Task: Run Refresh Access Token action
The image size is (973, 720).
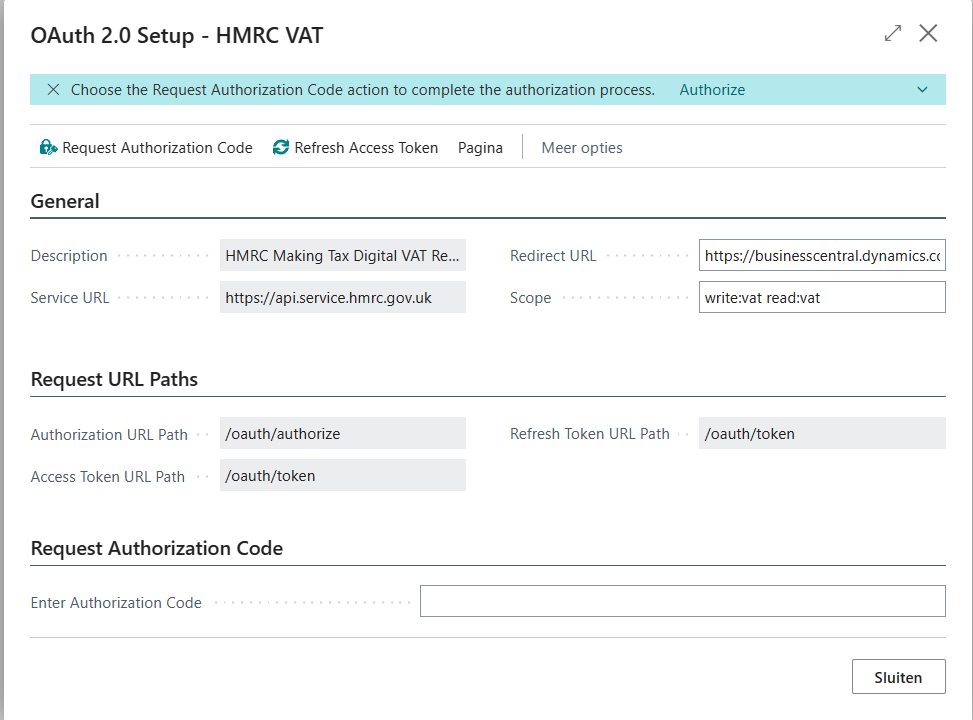Action: point(355,147)
